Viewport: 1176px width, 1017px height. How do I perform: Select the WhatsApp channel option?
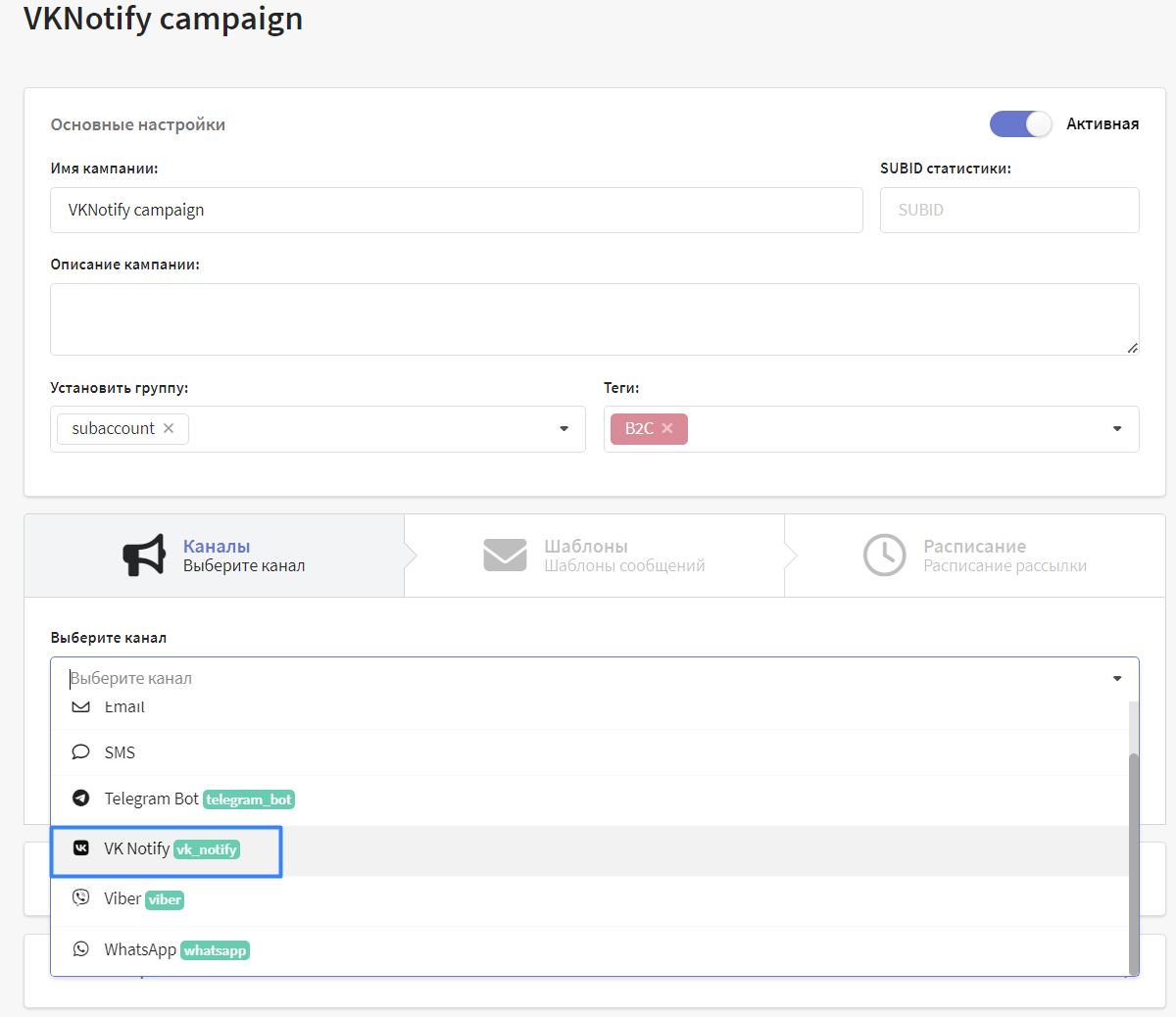pyautogui.click(x=590, y=950)
